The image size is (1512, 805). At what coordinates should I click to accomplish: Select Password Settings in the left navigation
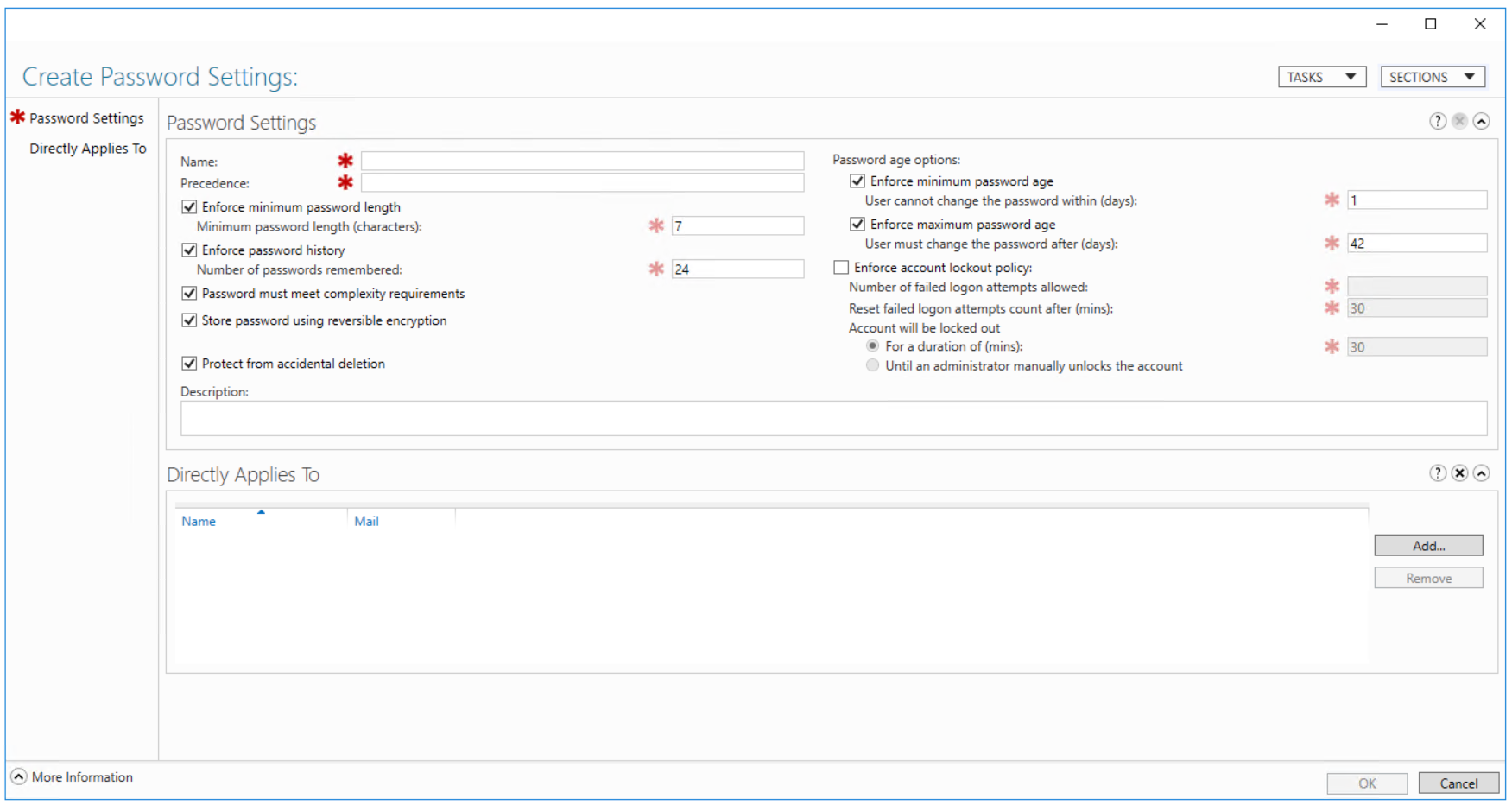pyautogui.click(x=87, y=117)
